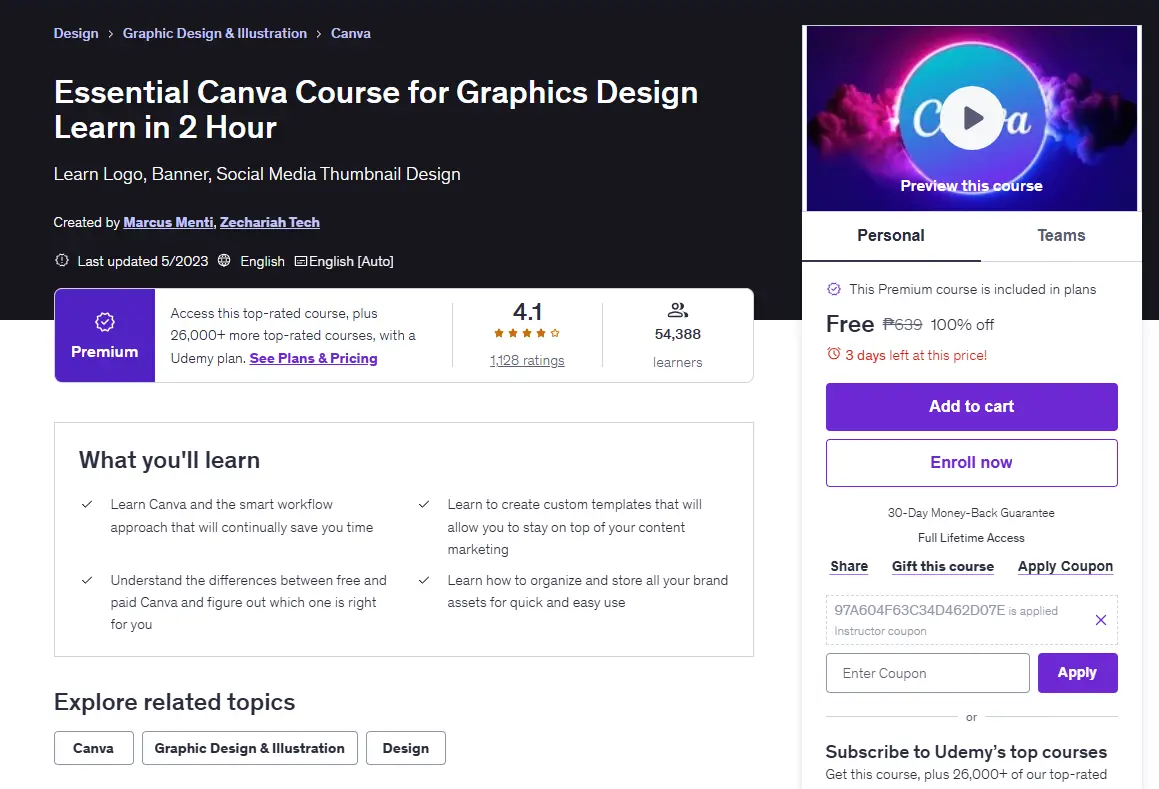The width and height of the screenshot is (1159, 789).
Task: Click the alarm clock icon beside days left
Action: (x=834, y=354)
